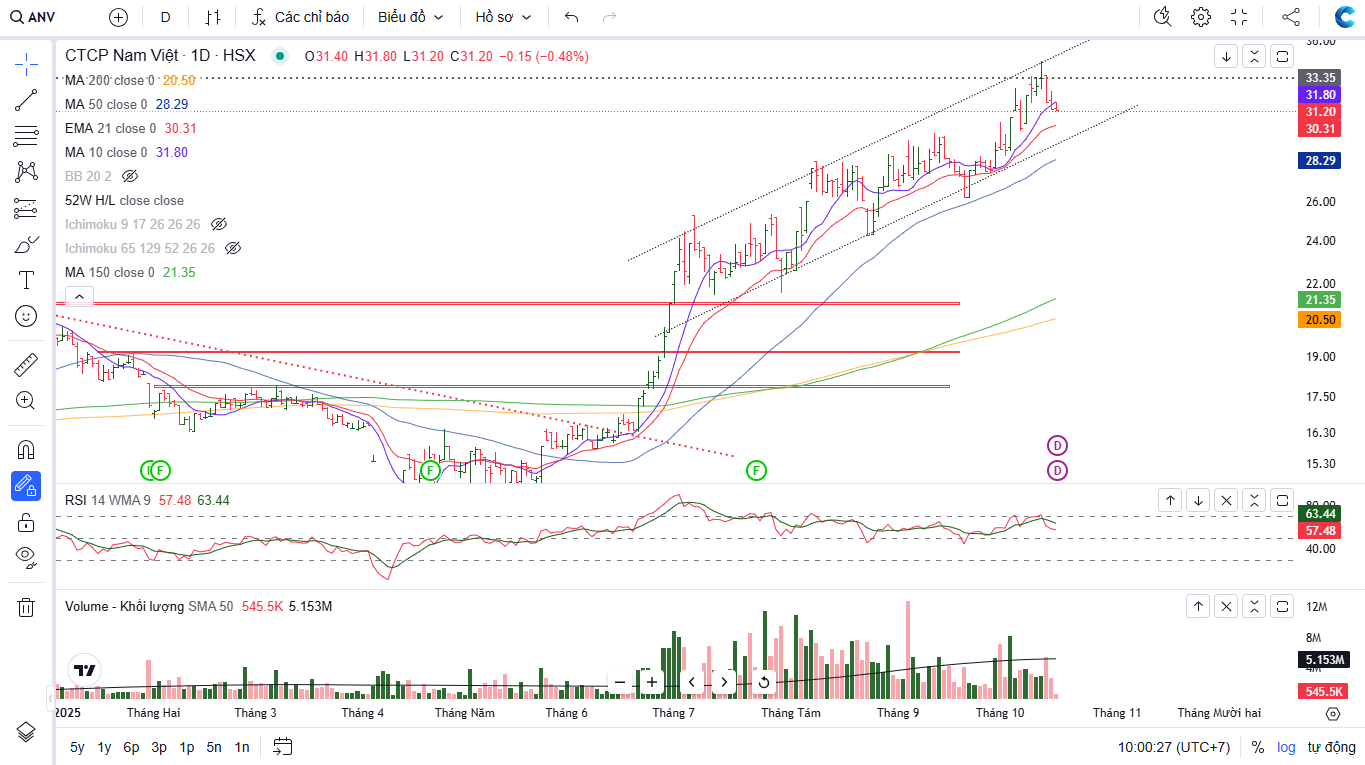Open the ruler measure tool
Image resolution: width=1365 pixels, height=765 pixels.
coord(26,365)
